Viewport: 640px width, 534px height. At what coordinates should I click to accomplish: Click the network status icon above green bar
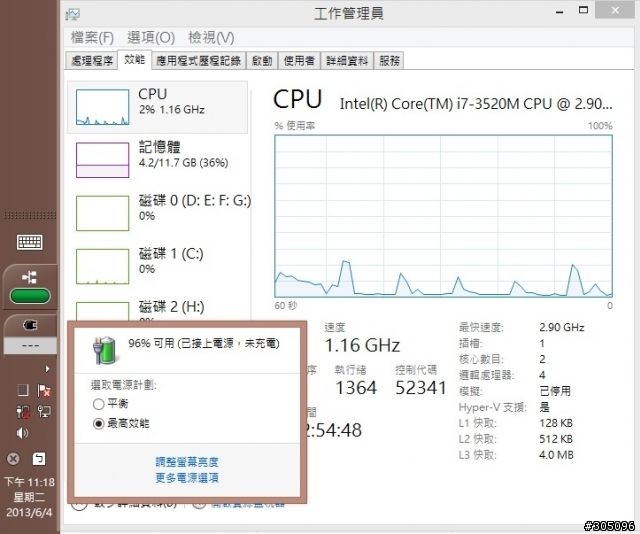[x=29, y=278]
